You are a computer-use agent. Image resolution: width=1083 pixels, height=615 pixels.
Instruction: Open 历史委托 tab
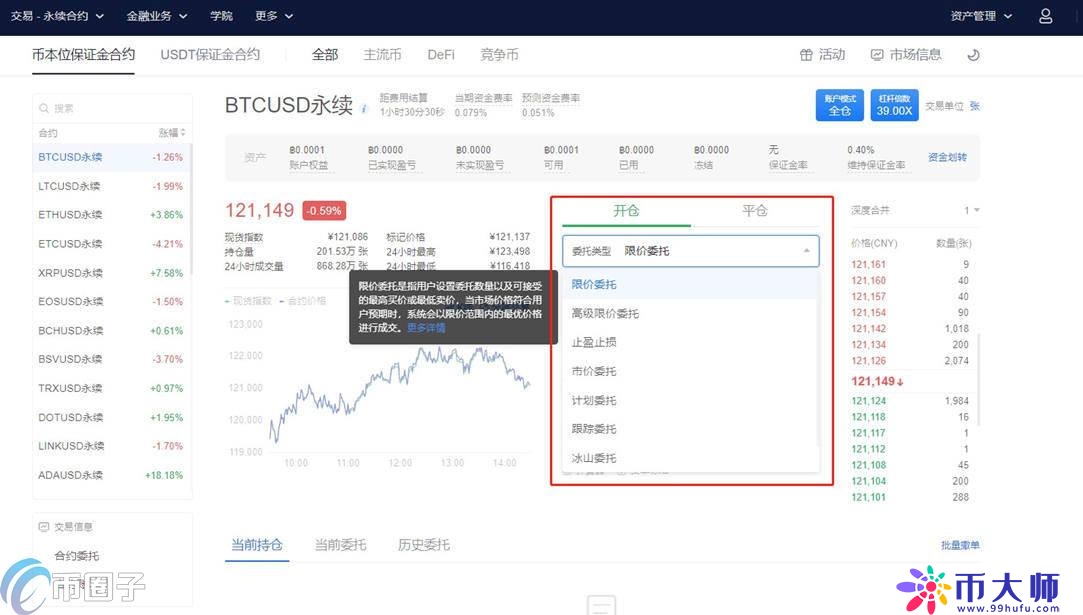pos(423,545)
